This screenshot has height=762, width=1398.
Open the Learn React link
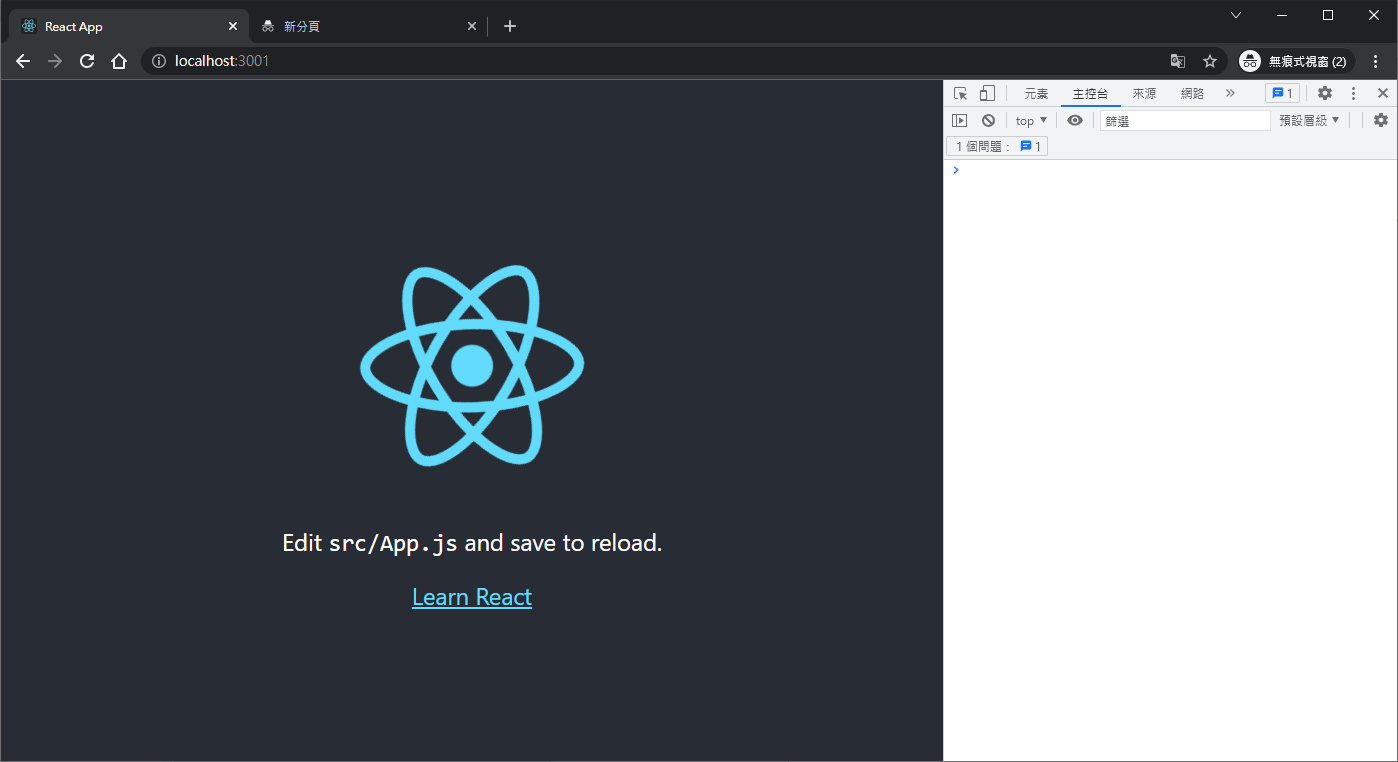point(472,597)
